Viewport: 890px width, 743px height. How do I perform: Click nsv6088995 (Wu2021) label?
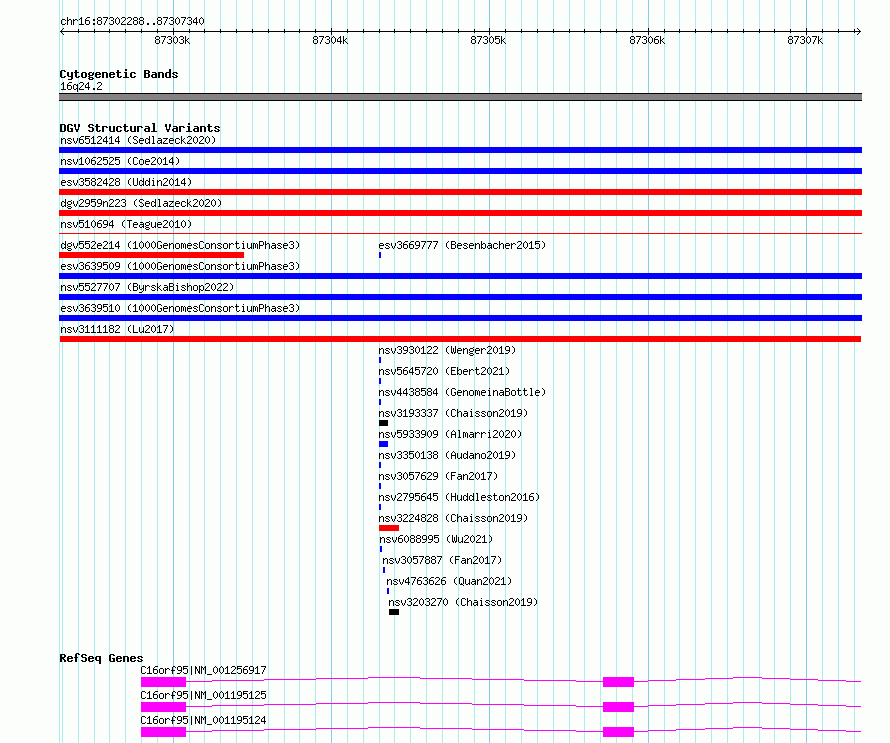point(436,539)
